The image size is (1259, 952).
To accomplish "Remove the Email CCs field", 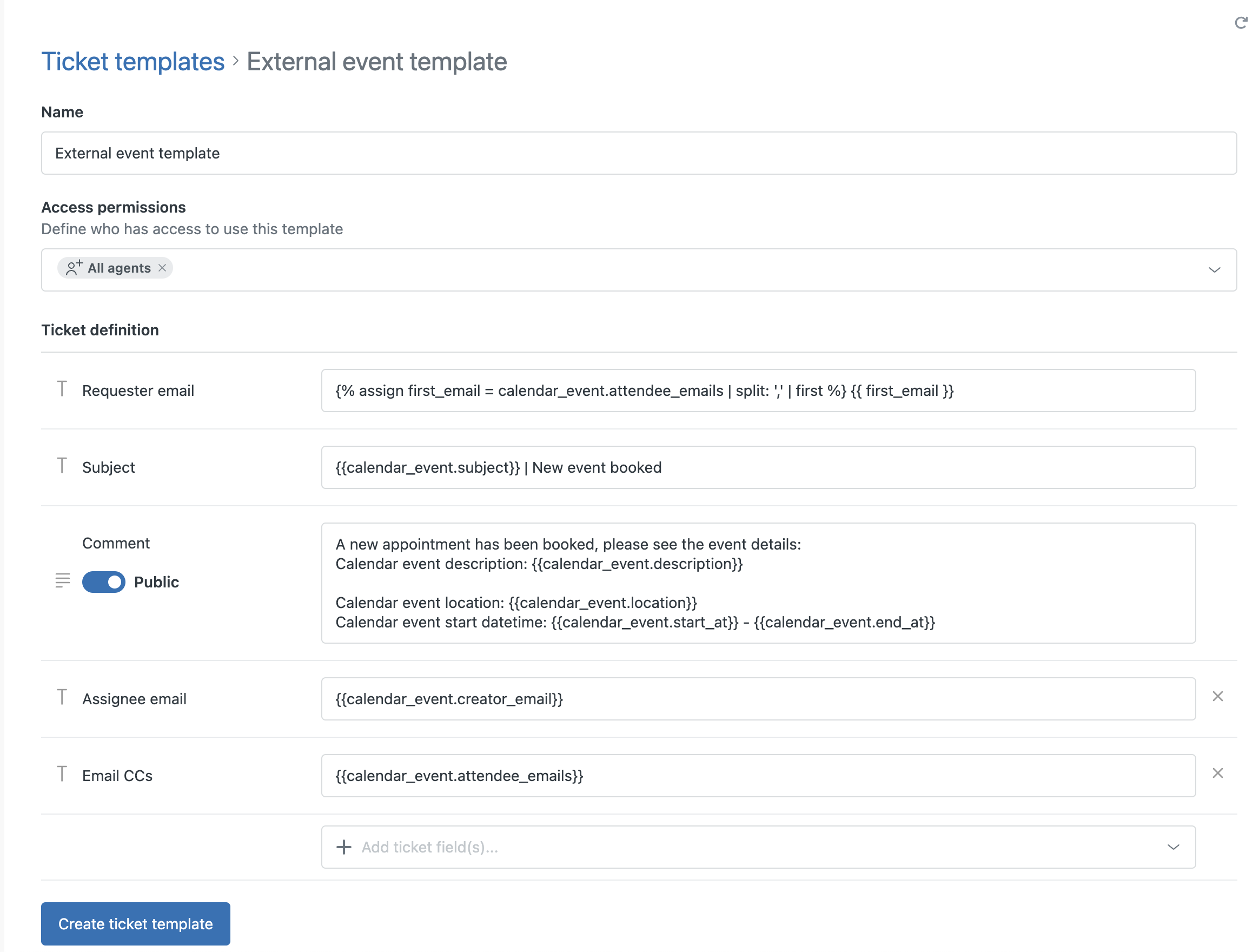I will (1218, 772).
